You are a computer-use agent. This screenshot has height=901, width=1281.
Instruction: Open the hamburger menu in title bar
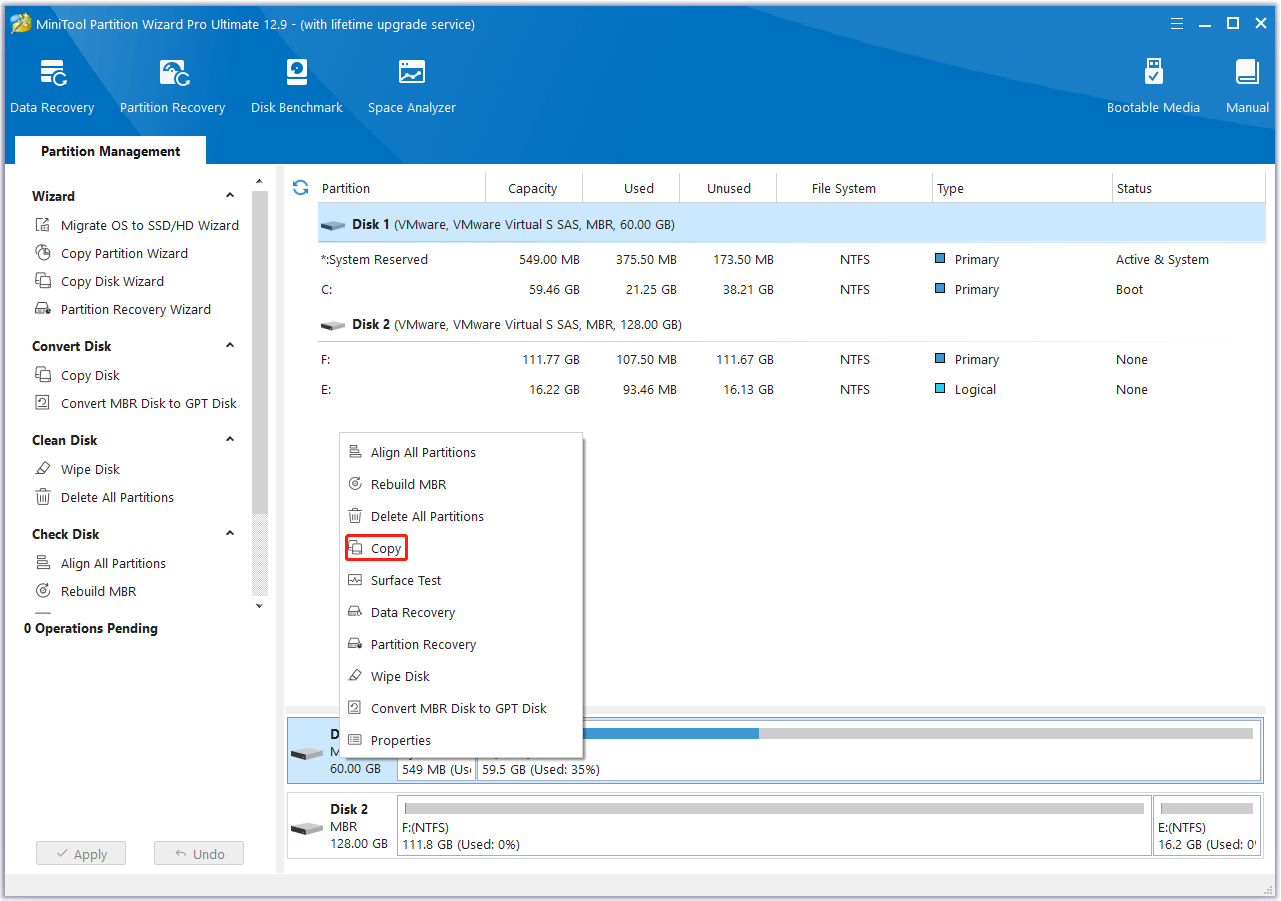point(1176,22)
